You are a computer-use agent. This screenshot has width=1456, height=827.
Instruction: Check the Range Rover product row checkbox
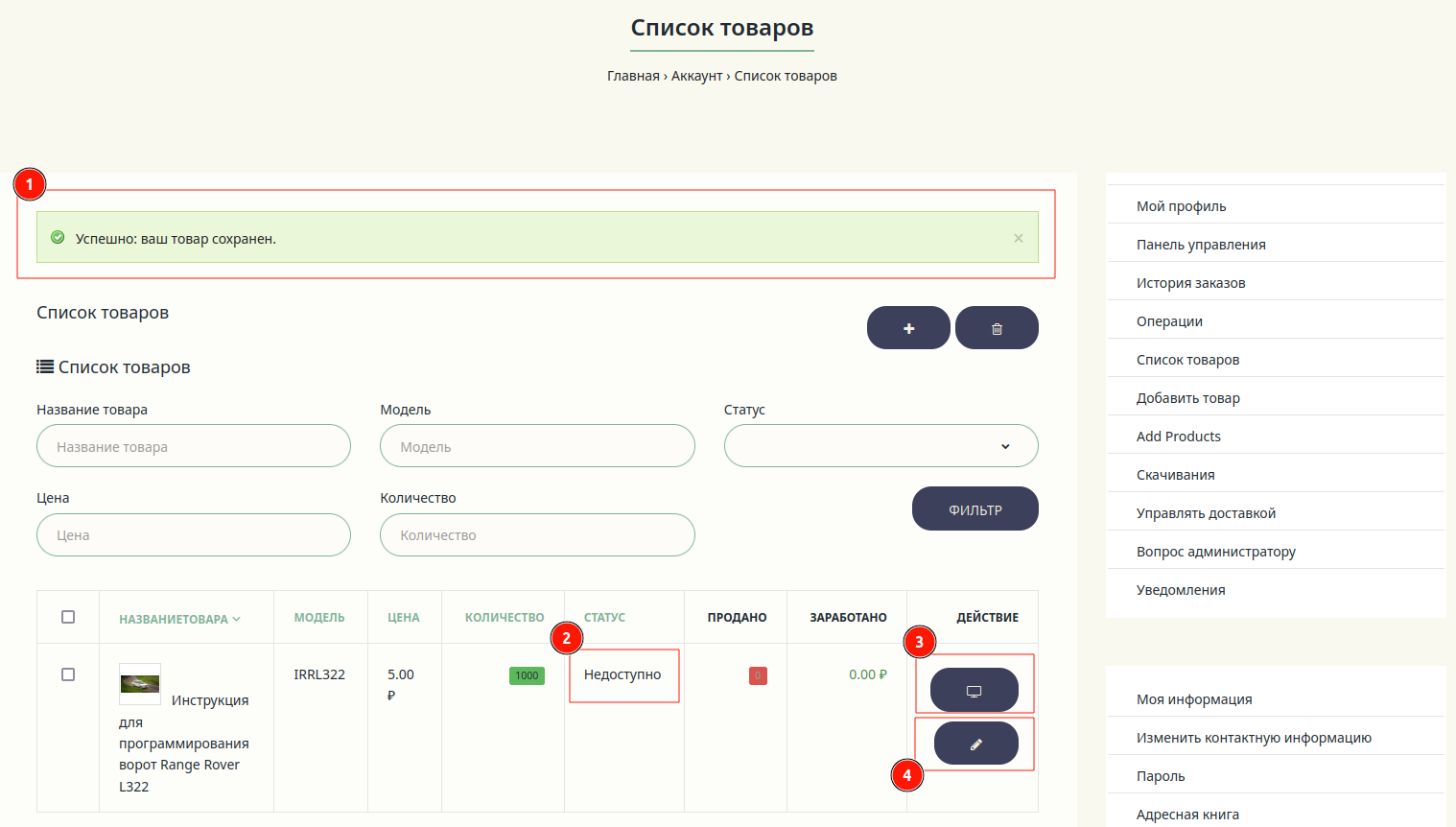point(68,674)
